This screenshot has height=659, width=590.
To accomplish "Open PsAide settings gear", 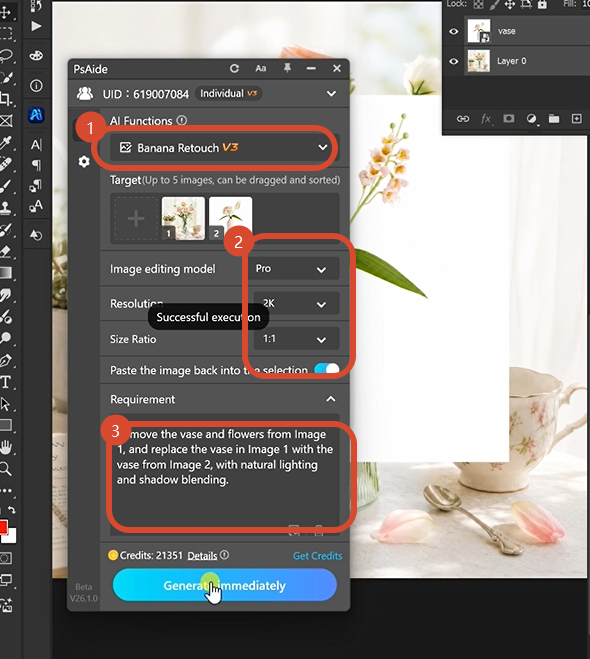I will (84, 161).
